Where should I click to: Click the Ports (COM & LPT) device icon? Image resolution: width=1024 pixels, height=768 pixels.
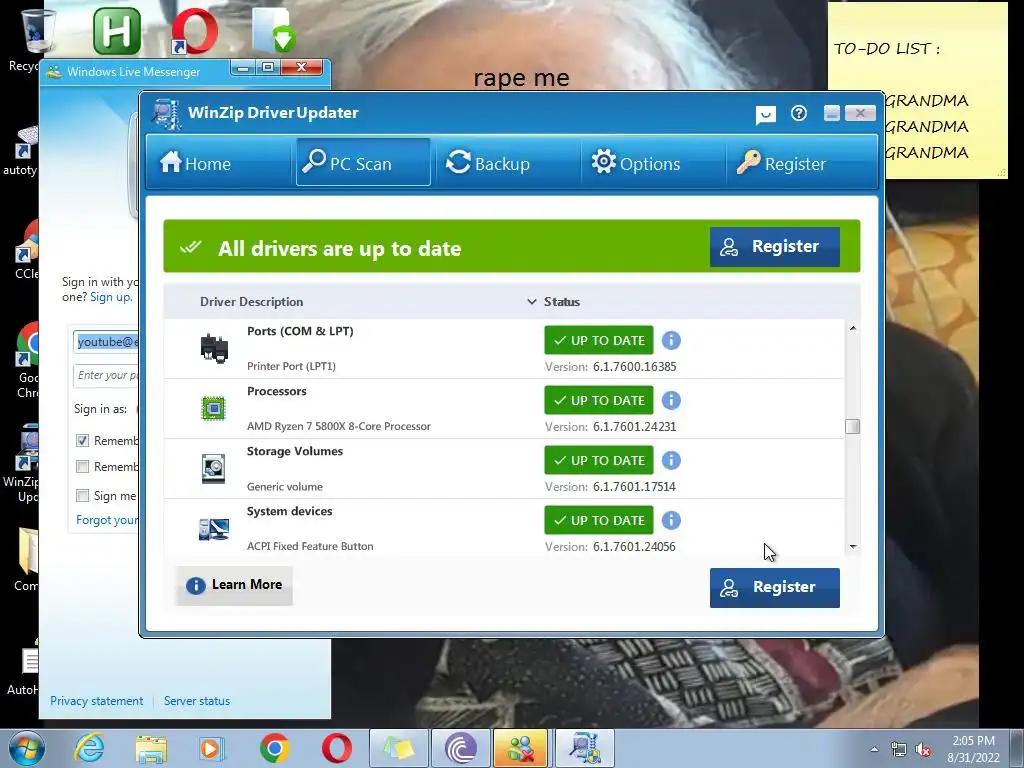pyautogui.click(x=214, y=348)
